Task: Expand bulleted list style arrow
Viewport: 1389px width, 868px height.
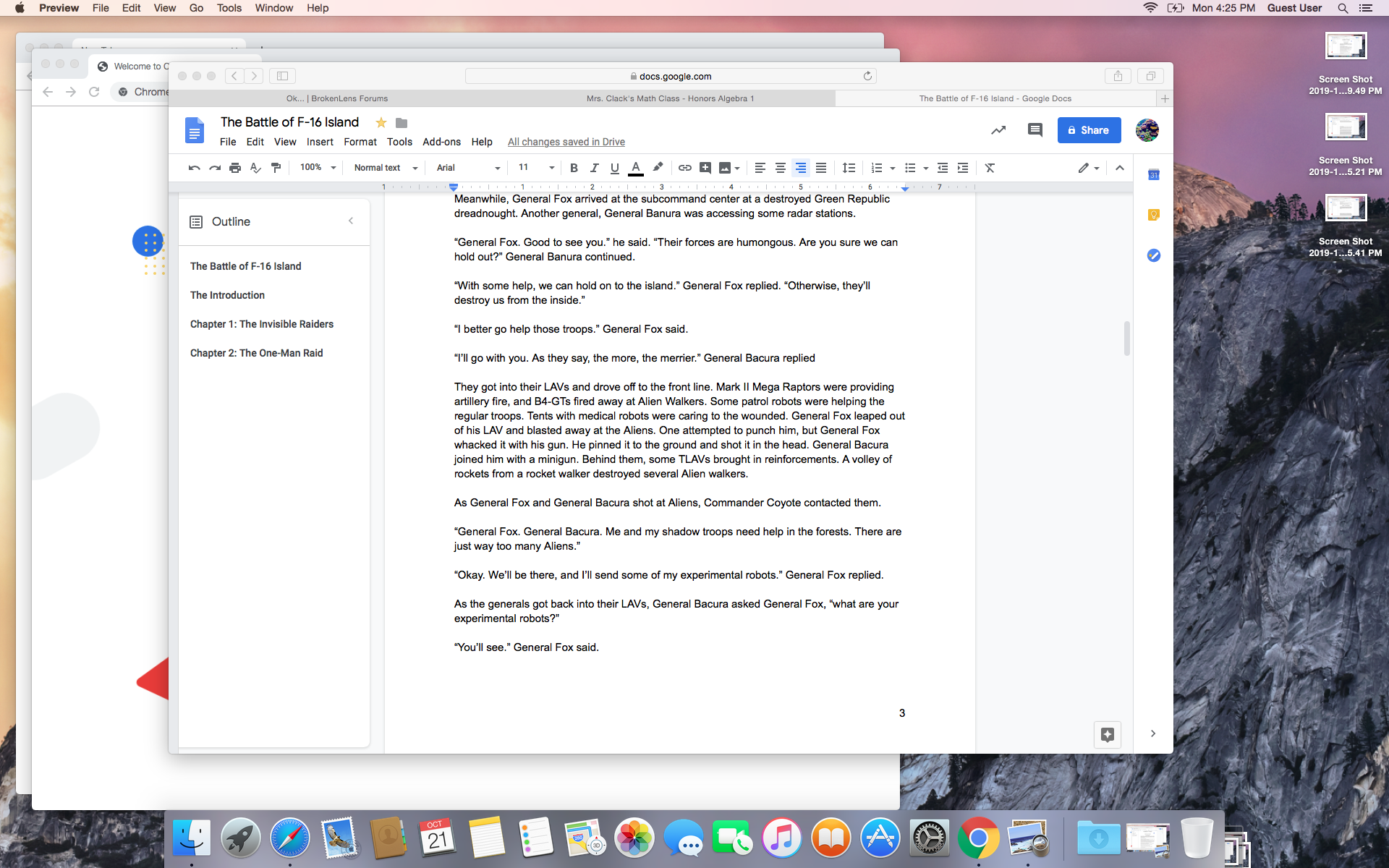Action: [926, 169]
